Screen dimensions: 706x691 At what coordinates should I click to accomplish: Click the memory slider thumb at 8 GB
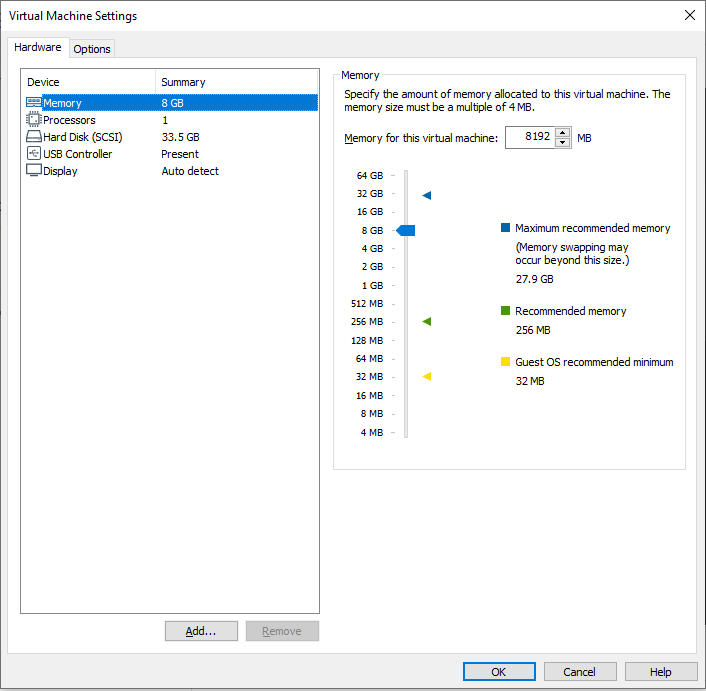(406, 231)
